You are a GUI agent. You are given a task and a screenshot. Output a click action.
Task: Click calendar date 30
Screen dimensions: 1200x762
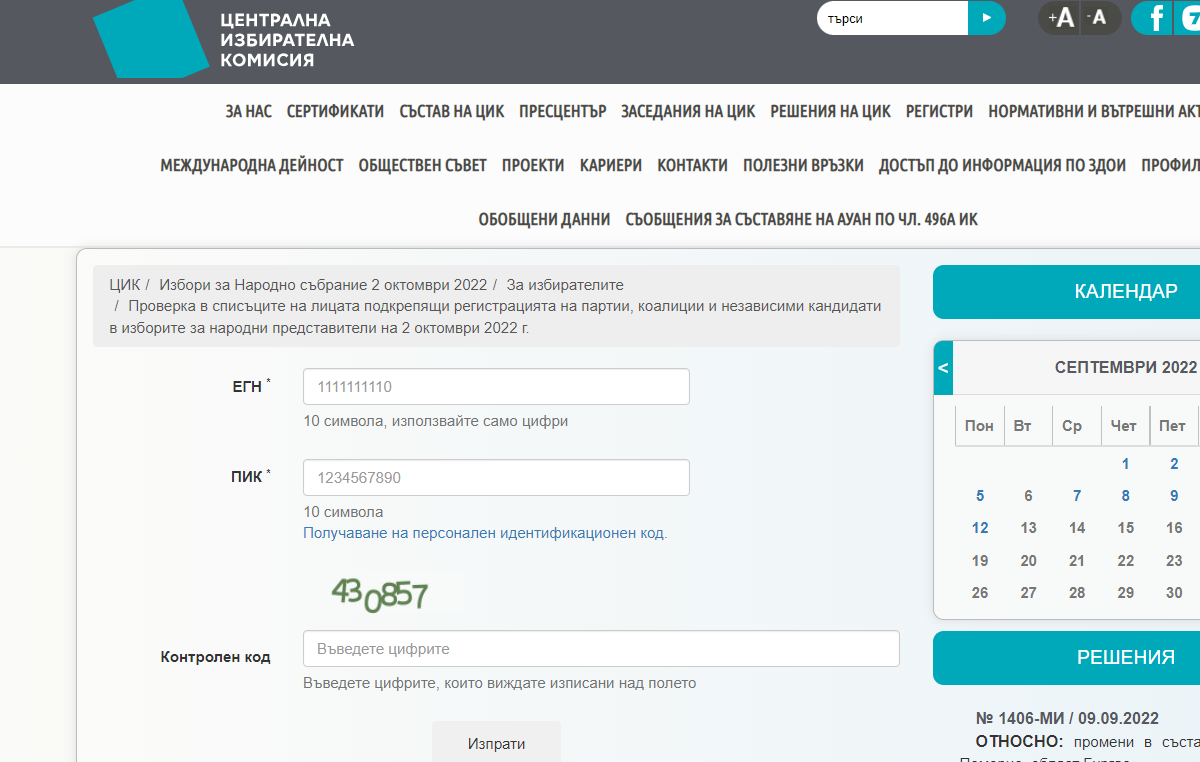click(x=1174, y=593)
